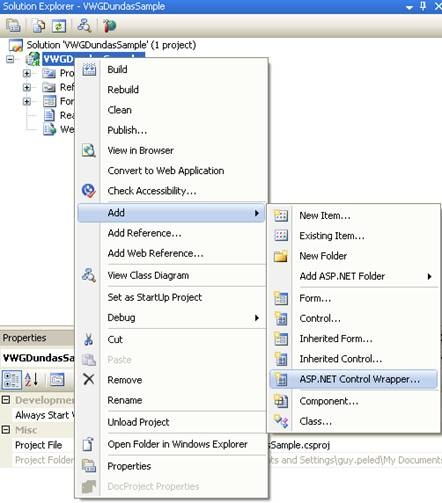Open the Debug submenu arrow
Viewport: 442px width, 503px height.
(x=257, y=318)
